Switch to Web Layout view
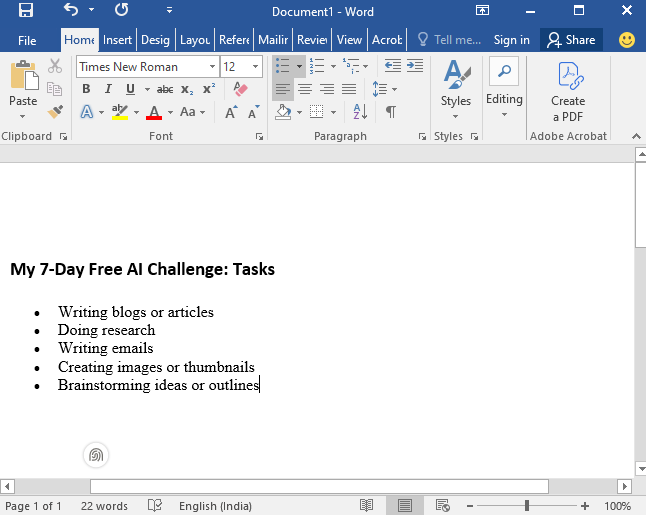The height and width of the screenshot is (515, 646). pyautogui.click(x=443, y=505)
